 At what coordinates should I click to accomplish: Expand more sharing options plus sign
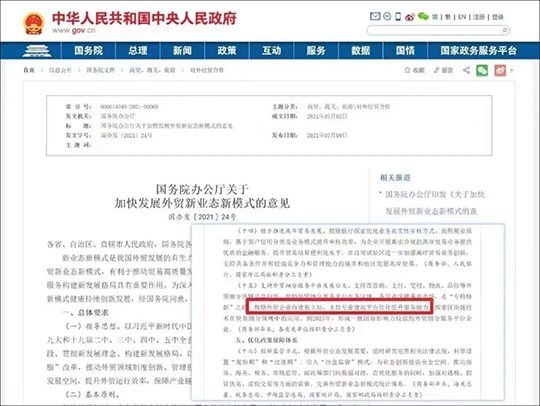coord(512,70)
